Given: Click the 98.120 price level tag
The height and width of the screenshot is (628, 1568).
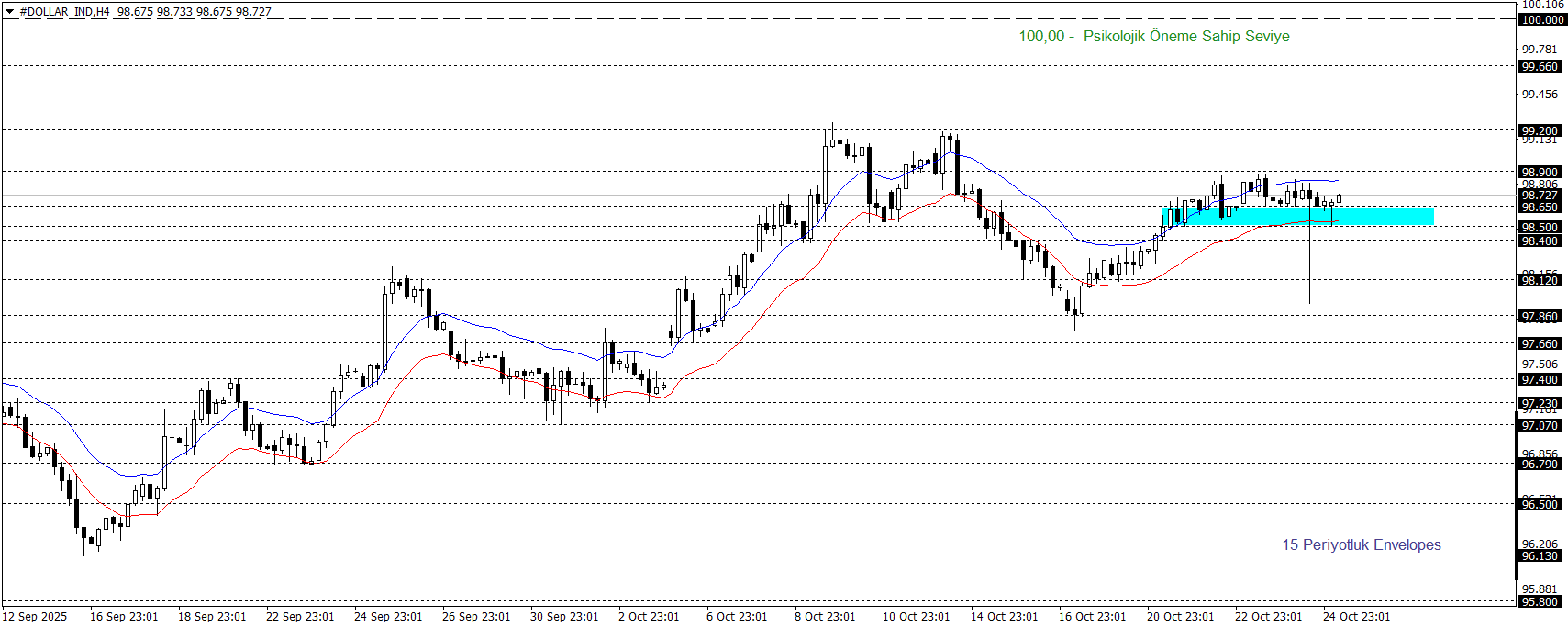Looking at the screenshot, I should click(1540, 281).
